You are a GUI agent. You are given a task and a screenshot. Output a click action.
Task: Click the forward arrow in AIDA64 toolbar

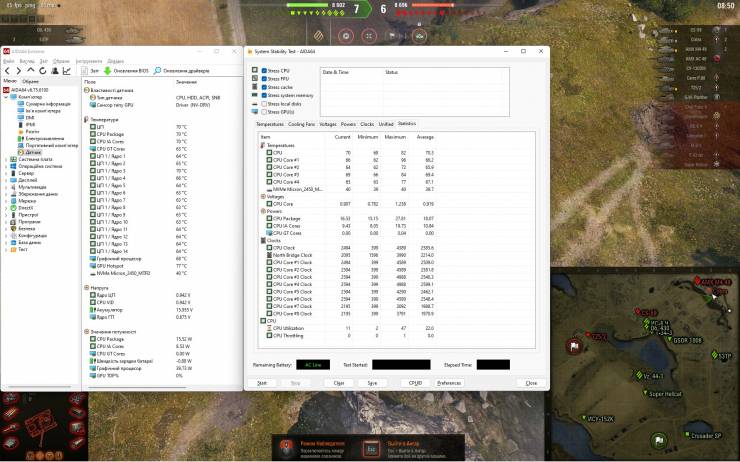(18, 71)
